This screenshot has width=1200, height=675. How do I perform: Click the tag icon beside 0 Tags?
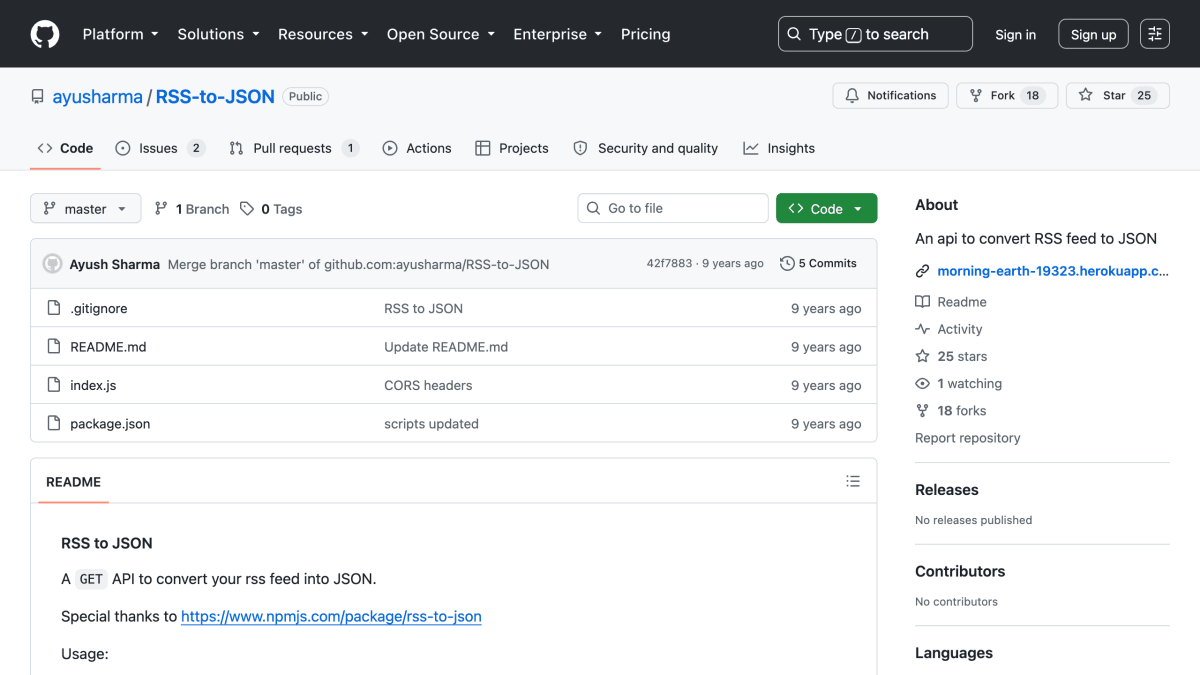pyautogui.click(x=247, y=209)
